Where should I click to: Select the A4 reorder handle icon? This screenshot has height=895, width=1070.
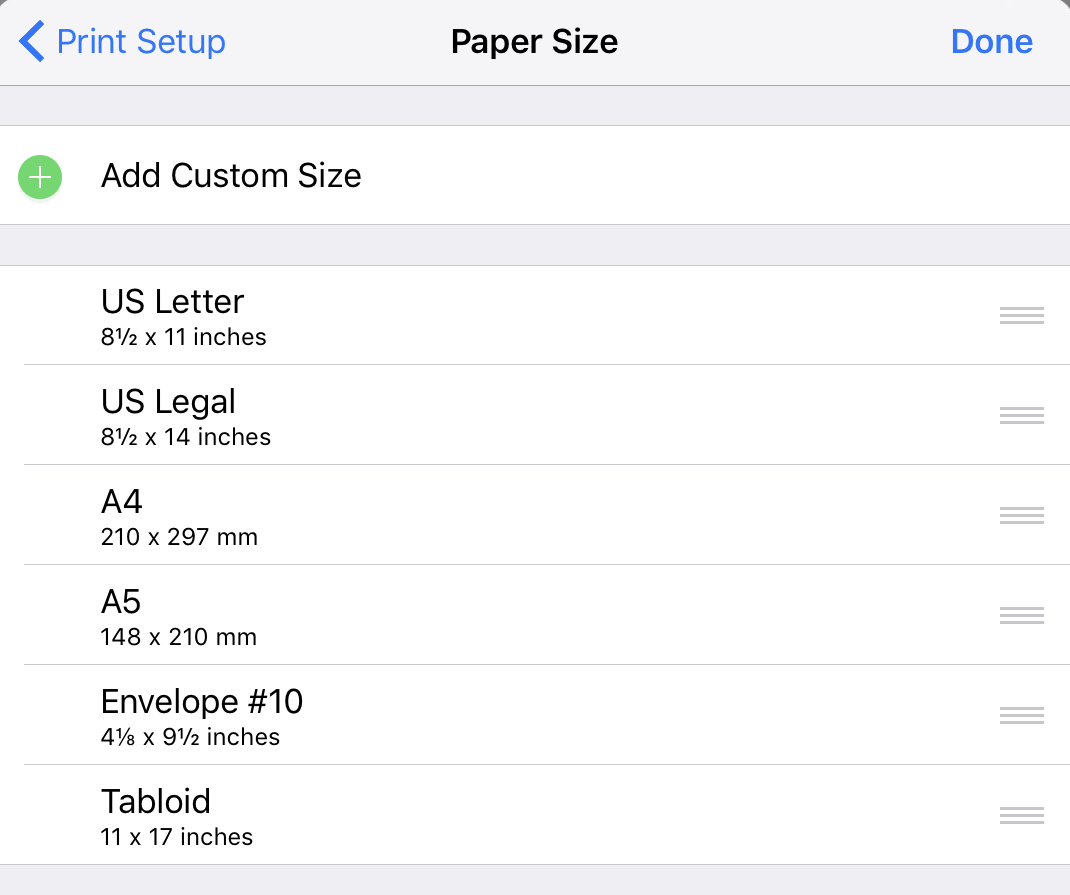tap(1022, 515)
